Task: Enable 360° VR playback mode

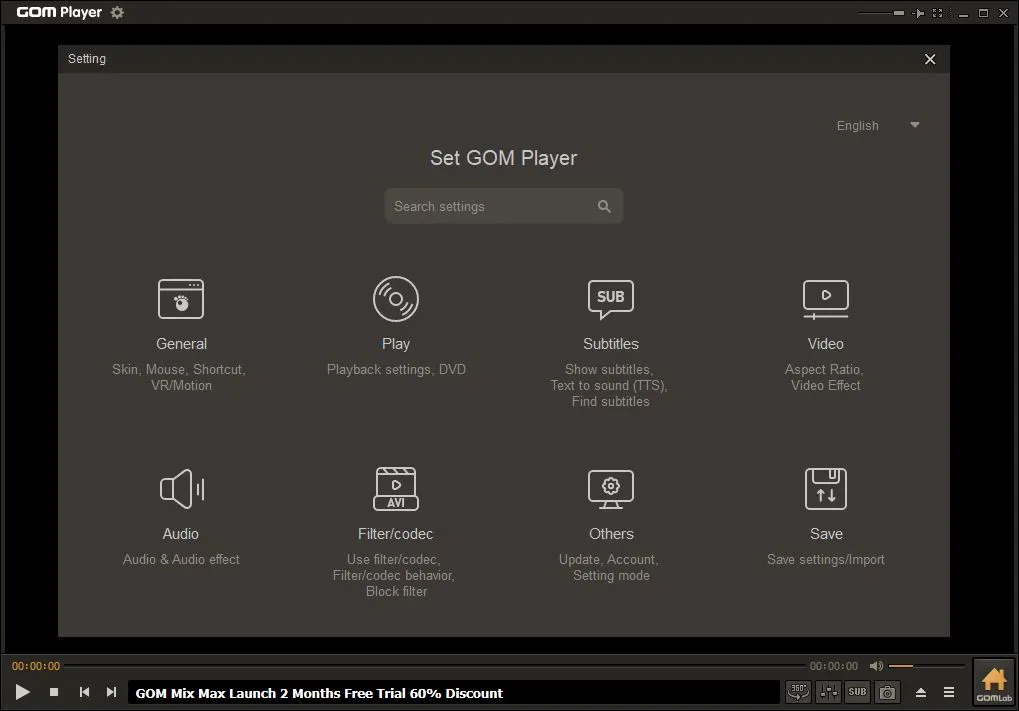Action: click(798, 691)
